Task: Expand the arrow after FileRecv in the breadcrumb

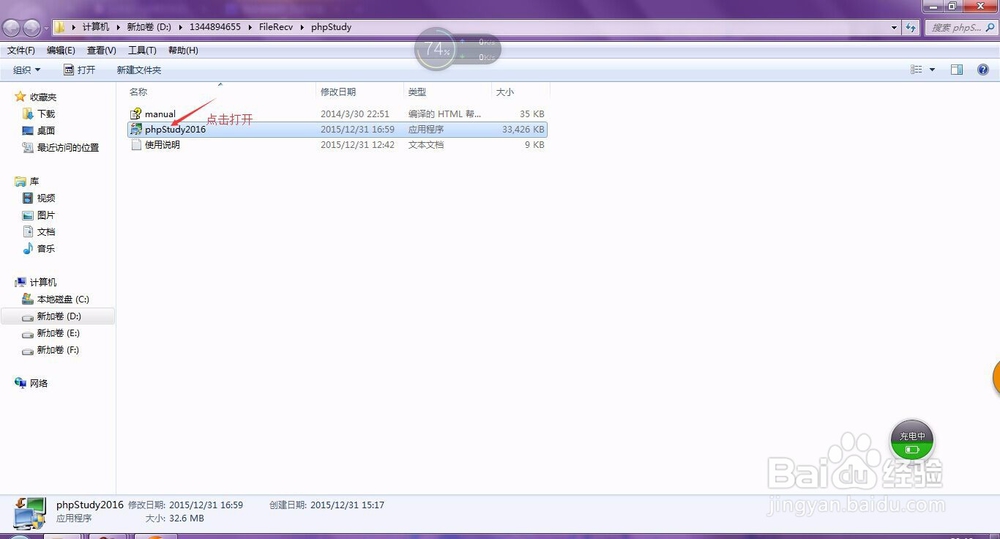Action: [x=302, y=27]
